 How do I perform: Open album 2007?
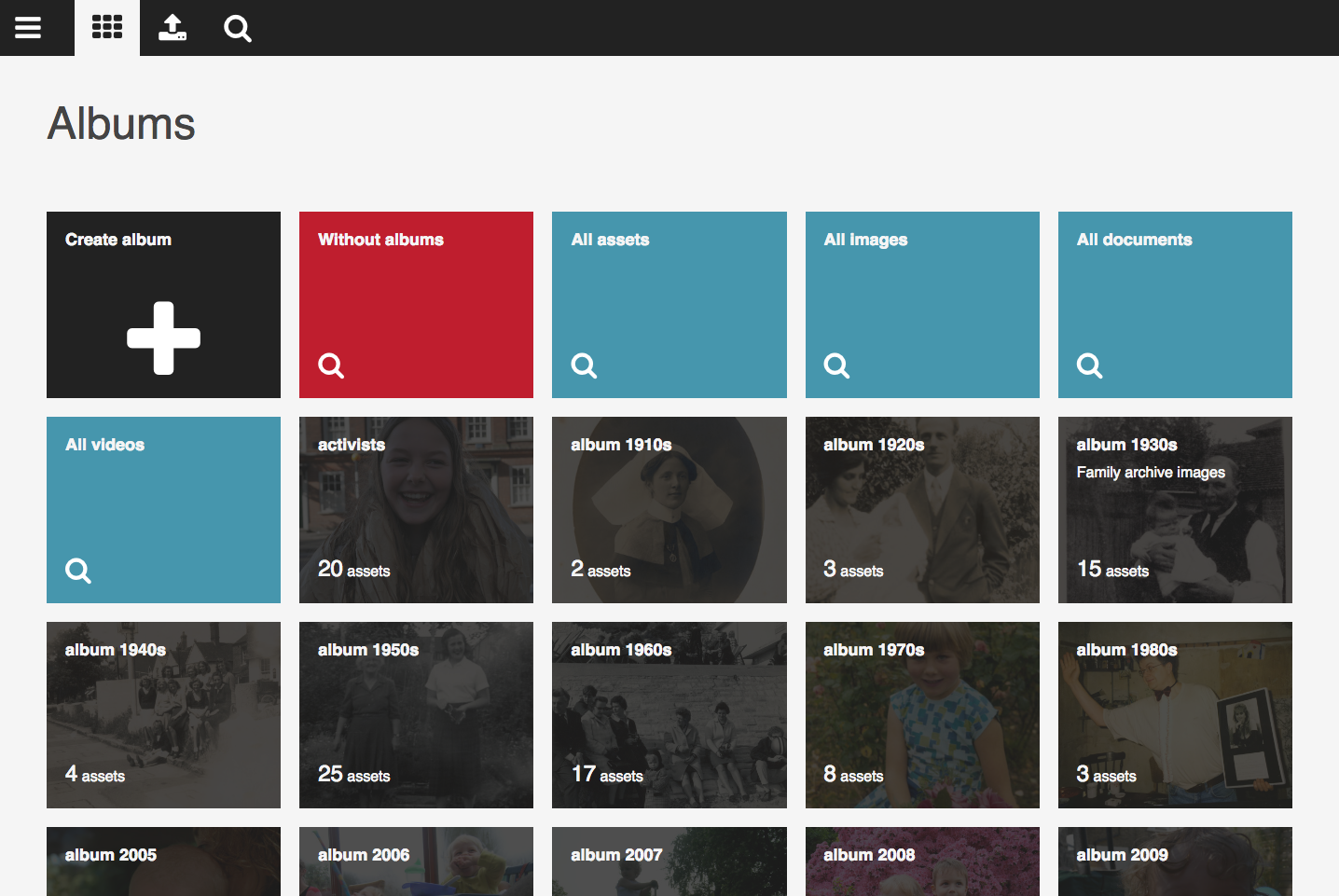(669, 862)
